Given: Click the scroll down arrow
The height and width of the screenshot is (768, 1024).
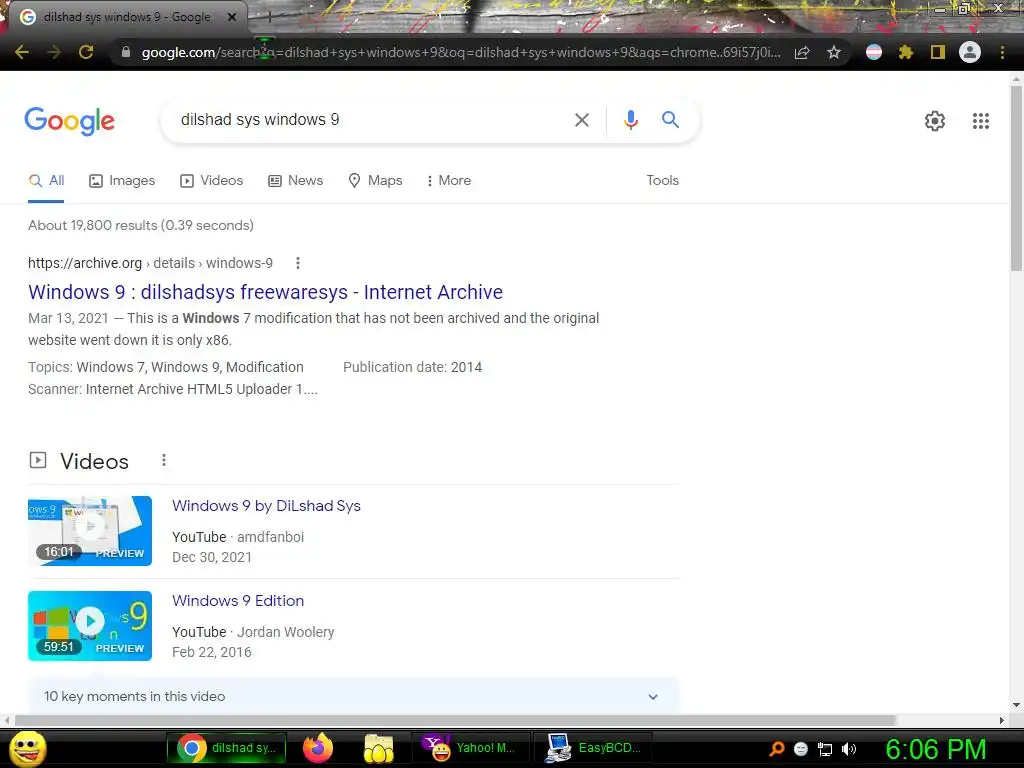Looking at the screenshot, I should click(x=1016, y=705).
